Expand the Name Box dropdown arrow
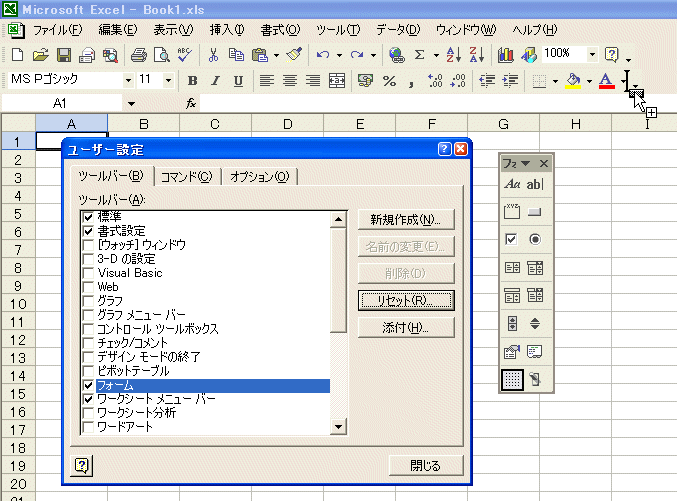 click(131, 104)
